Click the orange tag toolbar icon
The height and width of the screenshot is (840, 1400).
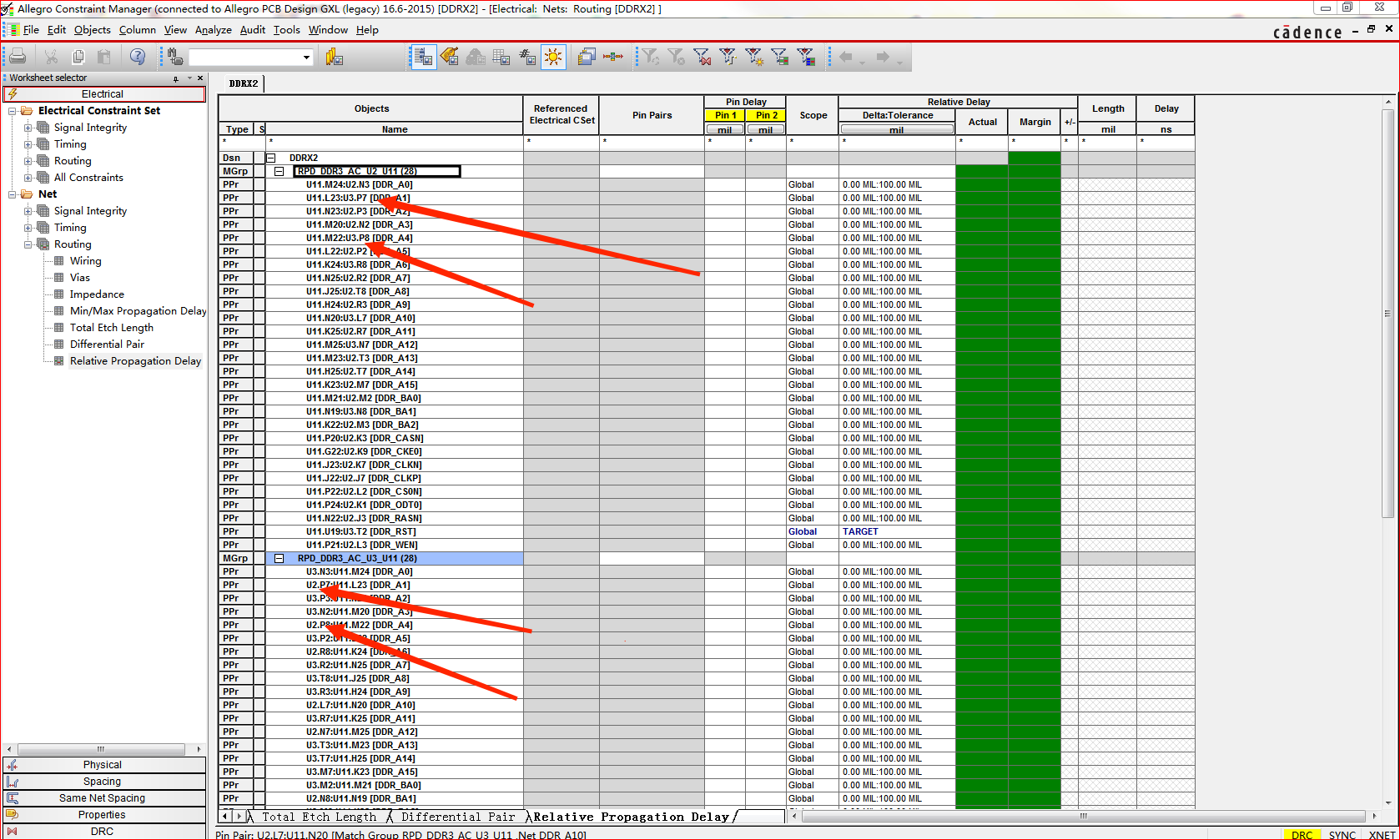point(450,57)
